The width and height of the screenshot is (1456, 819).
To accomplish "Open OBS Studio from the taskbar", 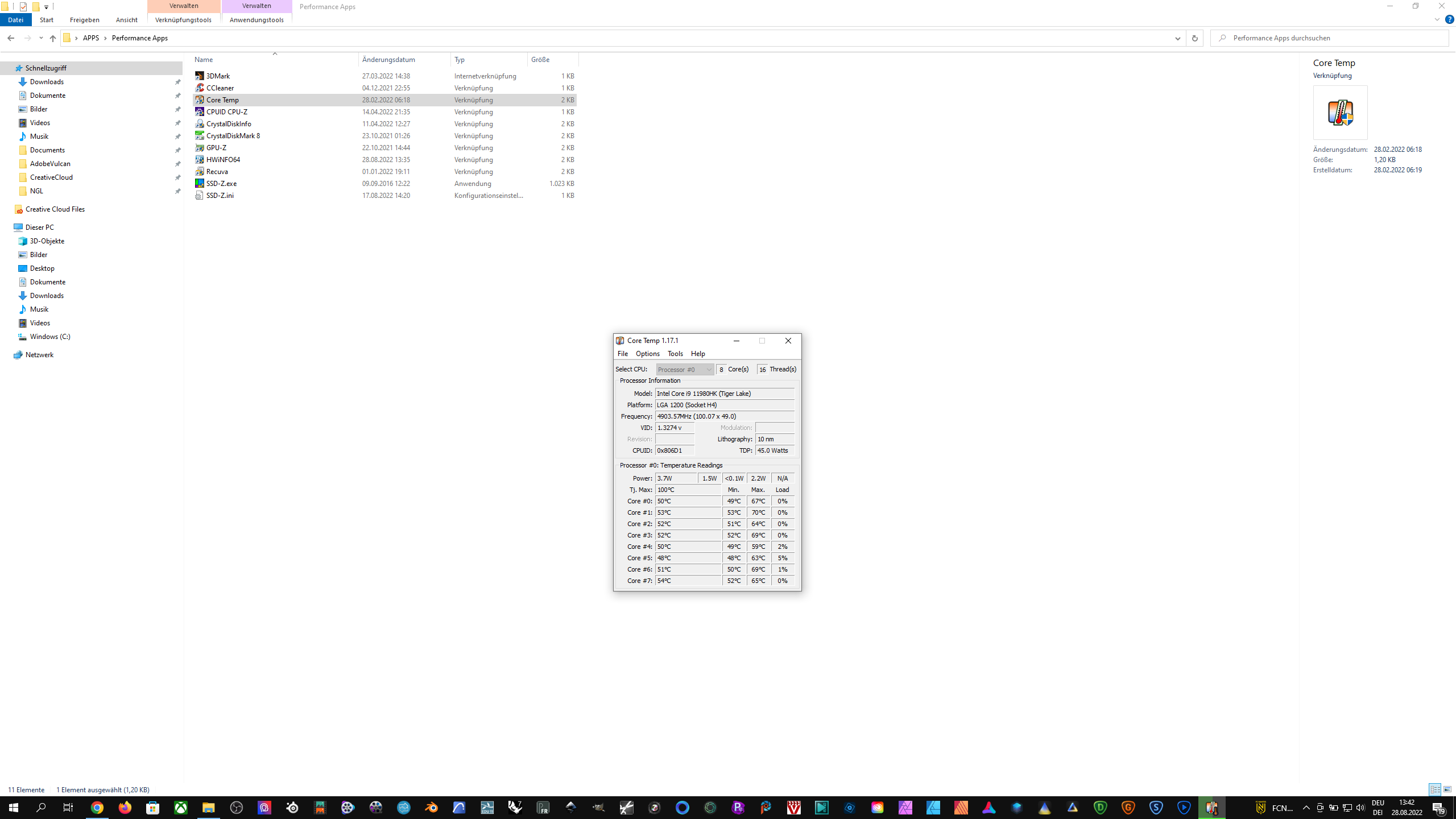I will click(237, 808).
